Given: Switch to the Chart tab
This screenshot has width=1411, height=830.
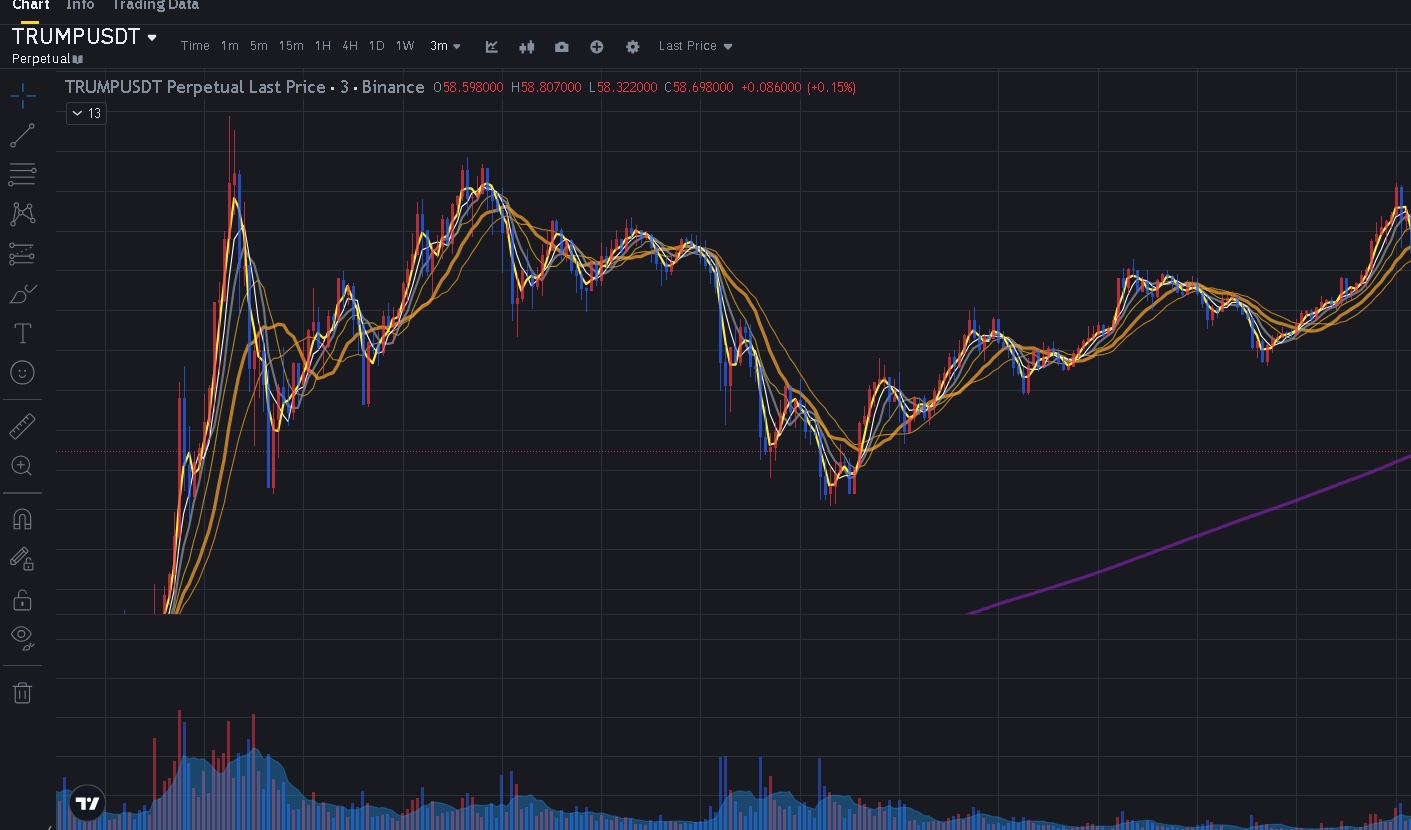Looking at the screenshot, I should pos(31,6).
